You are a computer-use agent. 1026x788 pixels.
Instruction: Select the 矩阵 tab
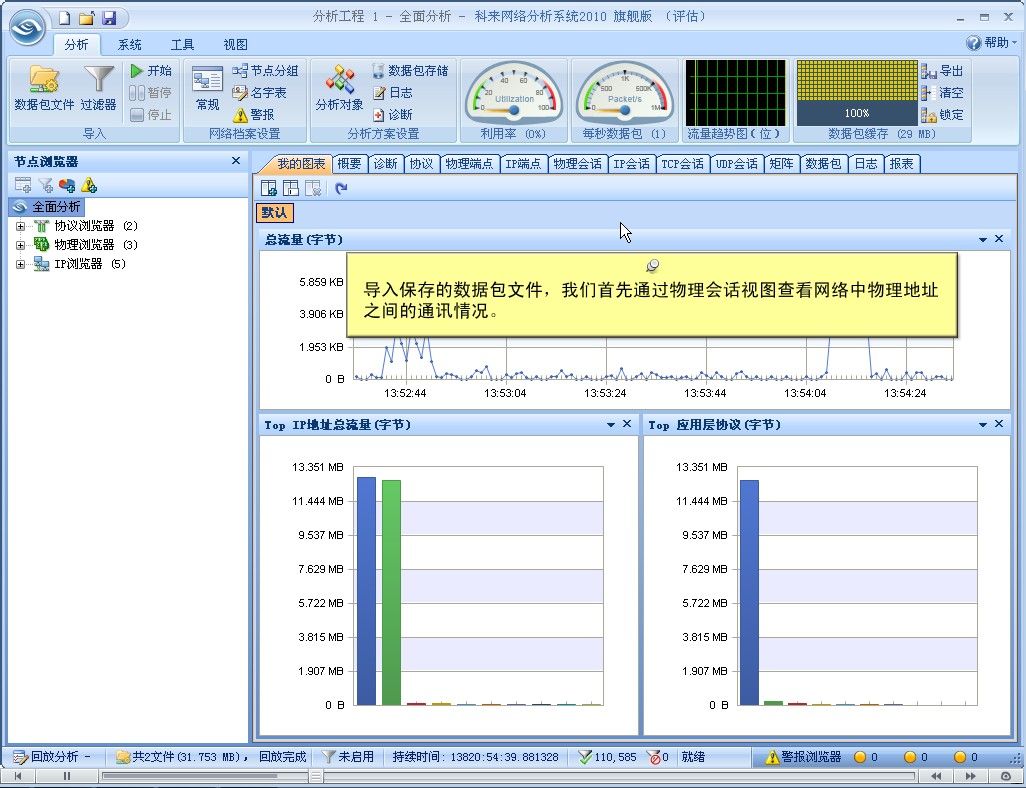[x=781, y=164]
